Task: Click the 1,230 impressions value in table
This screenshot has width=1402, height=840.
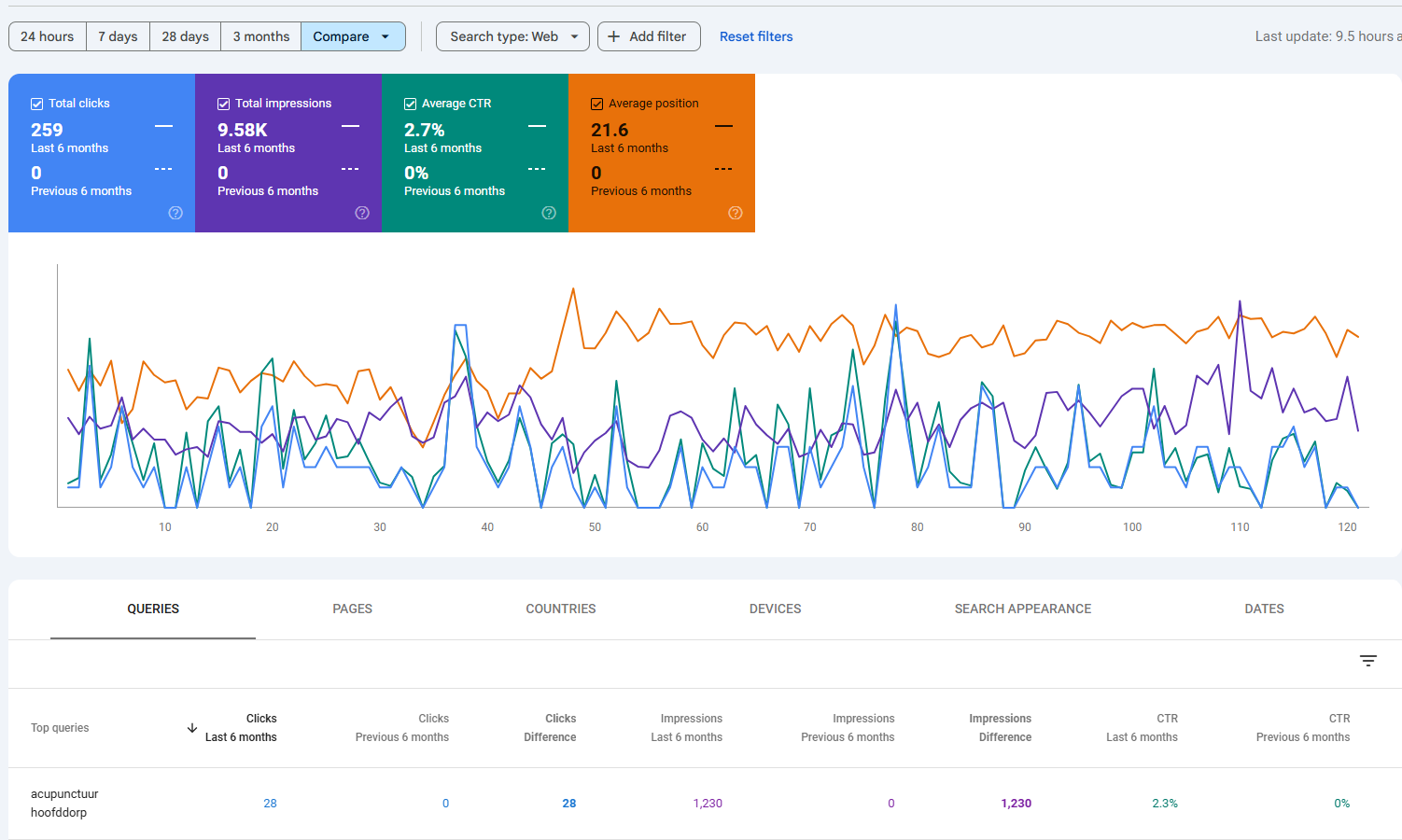Action: click(x=708, y=803)
